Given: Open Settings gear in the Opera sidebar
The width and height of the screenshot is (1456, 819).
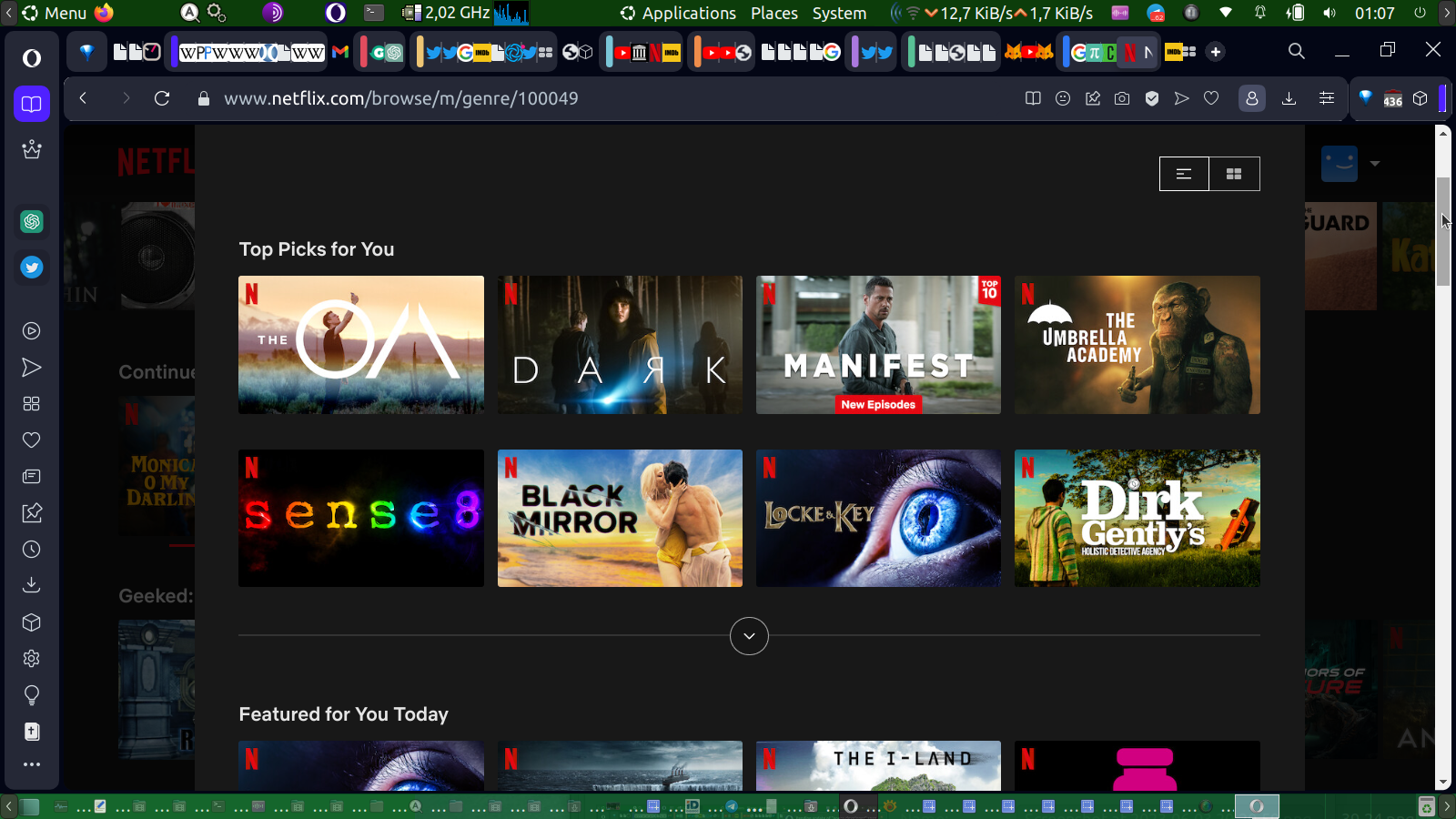Looking at the screenshot, I should coord(32,659).
